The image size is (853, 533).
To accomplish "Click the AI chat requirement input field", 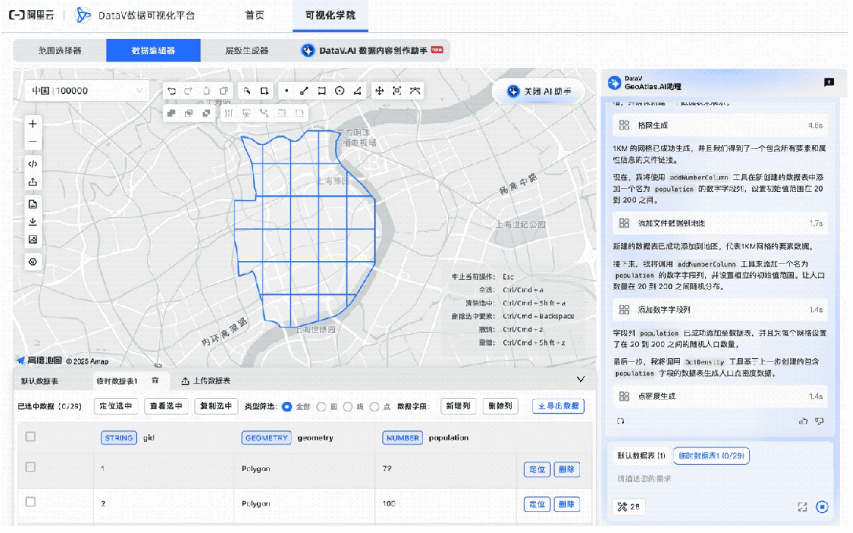I will point(720,479).
